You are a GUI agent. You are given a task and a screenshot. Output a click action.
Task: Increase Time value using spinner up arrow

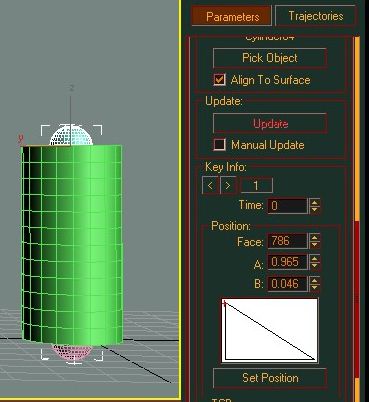tap(314, 202)
